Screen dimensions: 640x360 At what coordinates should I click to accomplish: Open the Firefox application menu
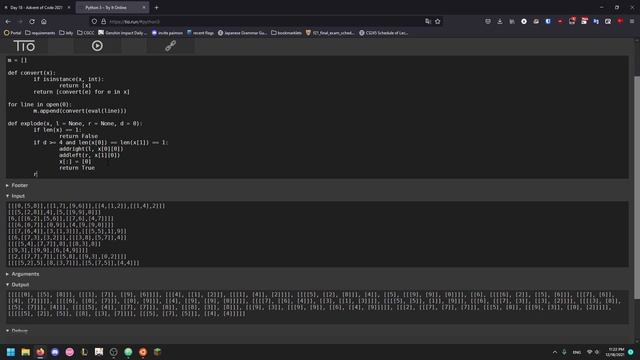pyautogui.click(x=632, y=21)
